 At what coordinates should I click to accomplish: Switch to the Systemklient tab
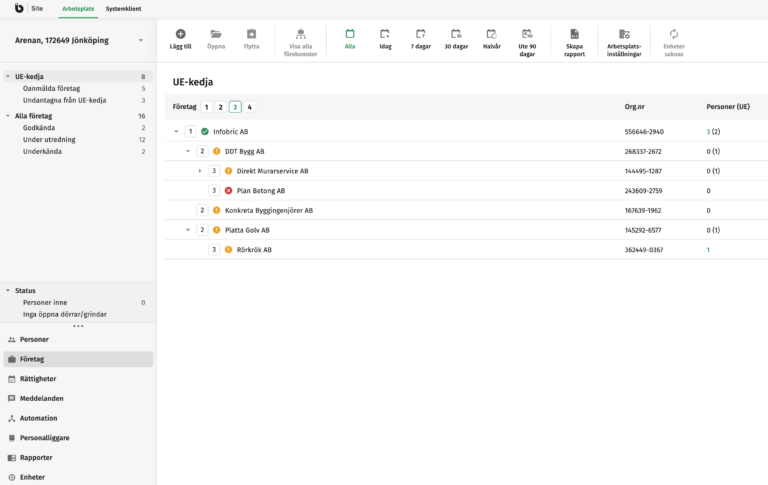[124, 8]
